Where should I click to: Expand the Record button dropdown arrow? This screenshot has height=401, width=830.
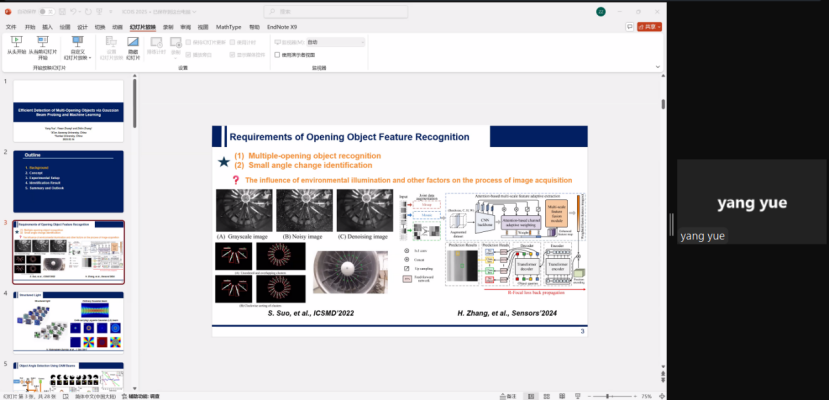(x=176, y=58)
